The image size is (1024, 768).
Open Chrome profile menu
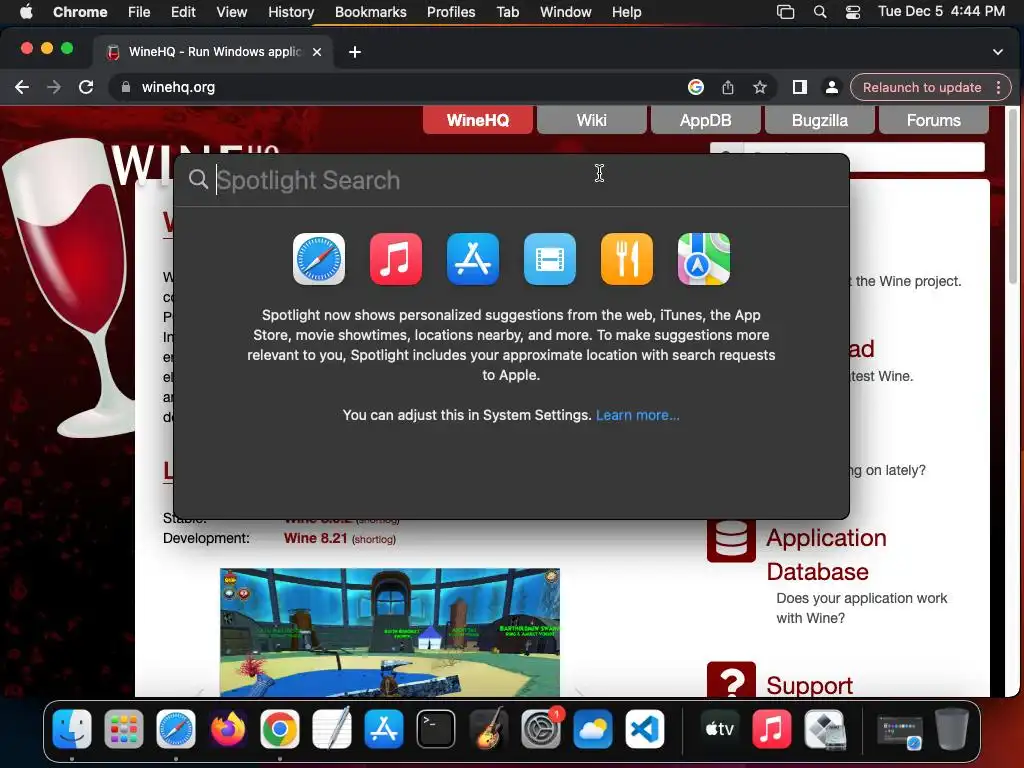click(x=831, y=87)
